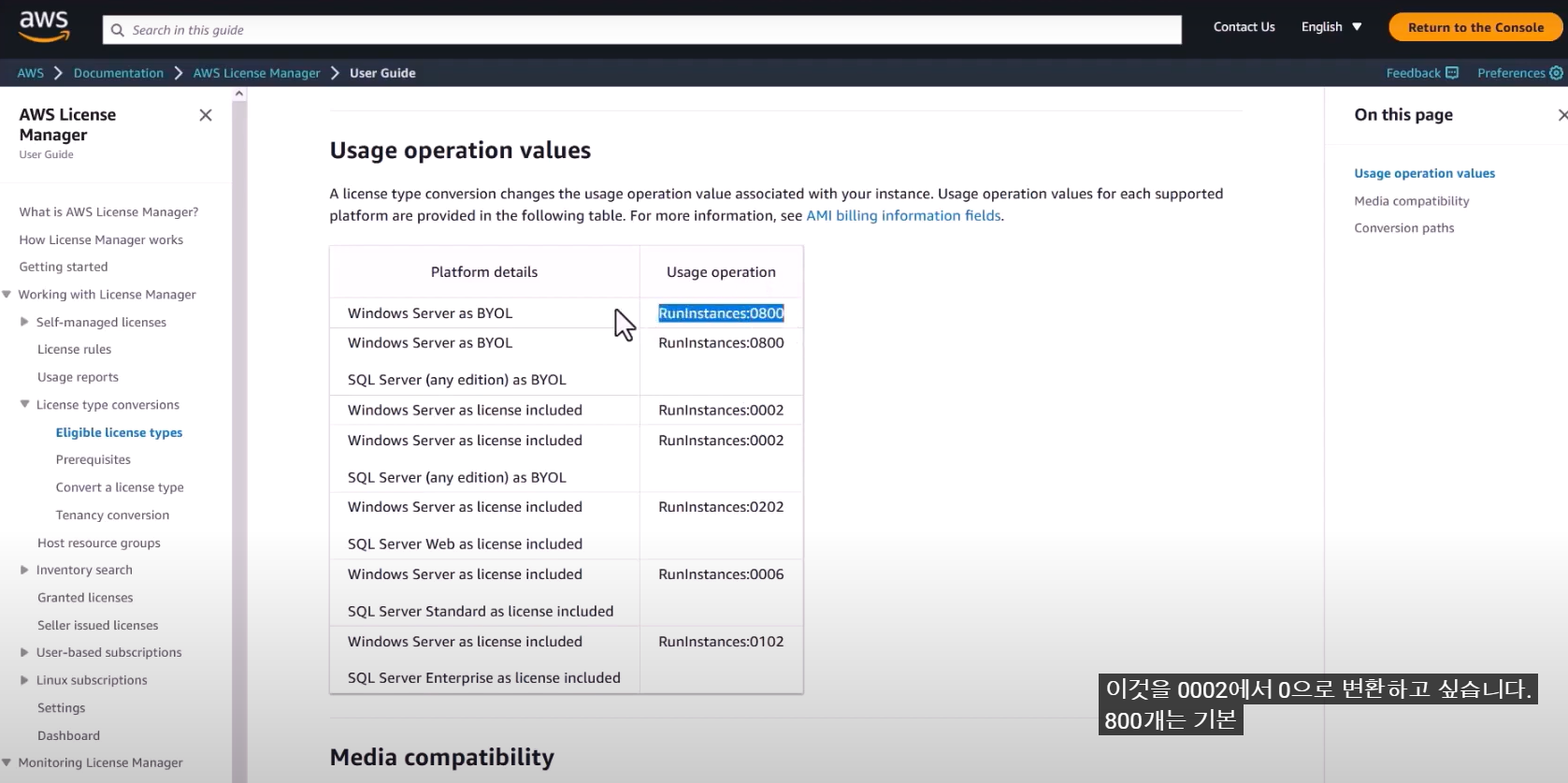Collapse Working with License Manager section

[7, 295]
